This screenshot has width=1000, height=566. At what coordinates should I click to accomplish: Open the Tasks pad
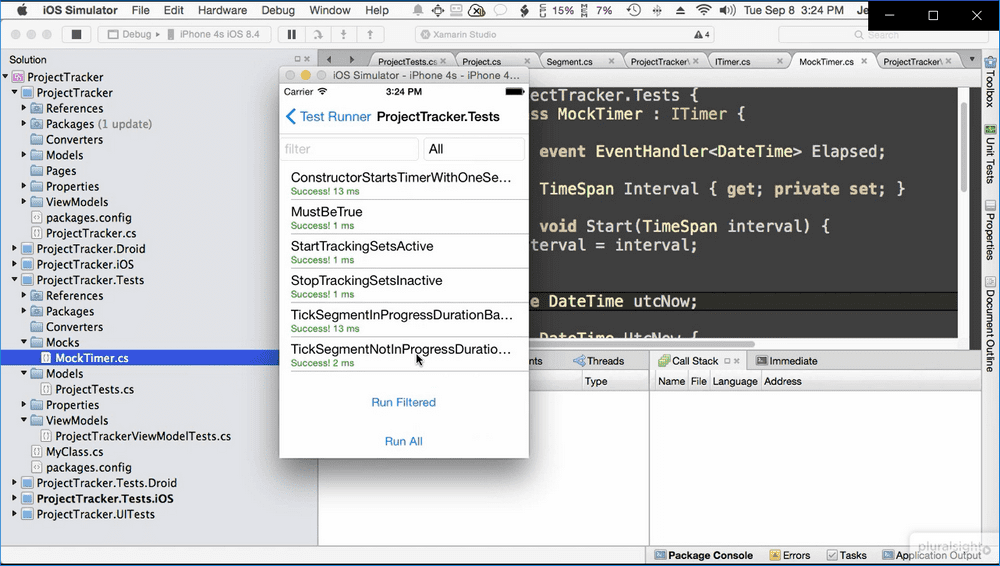pyautogui.click(x=846, y=555)
